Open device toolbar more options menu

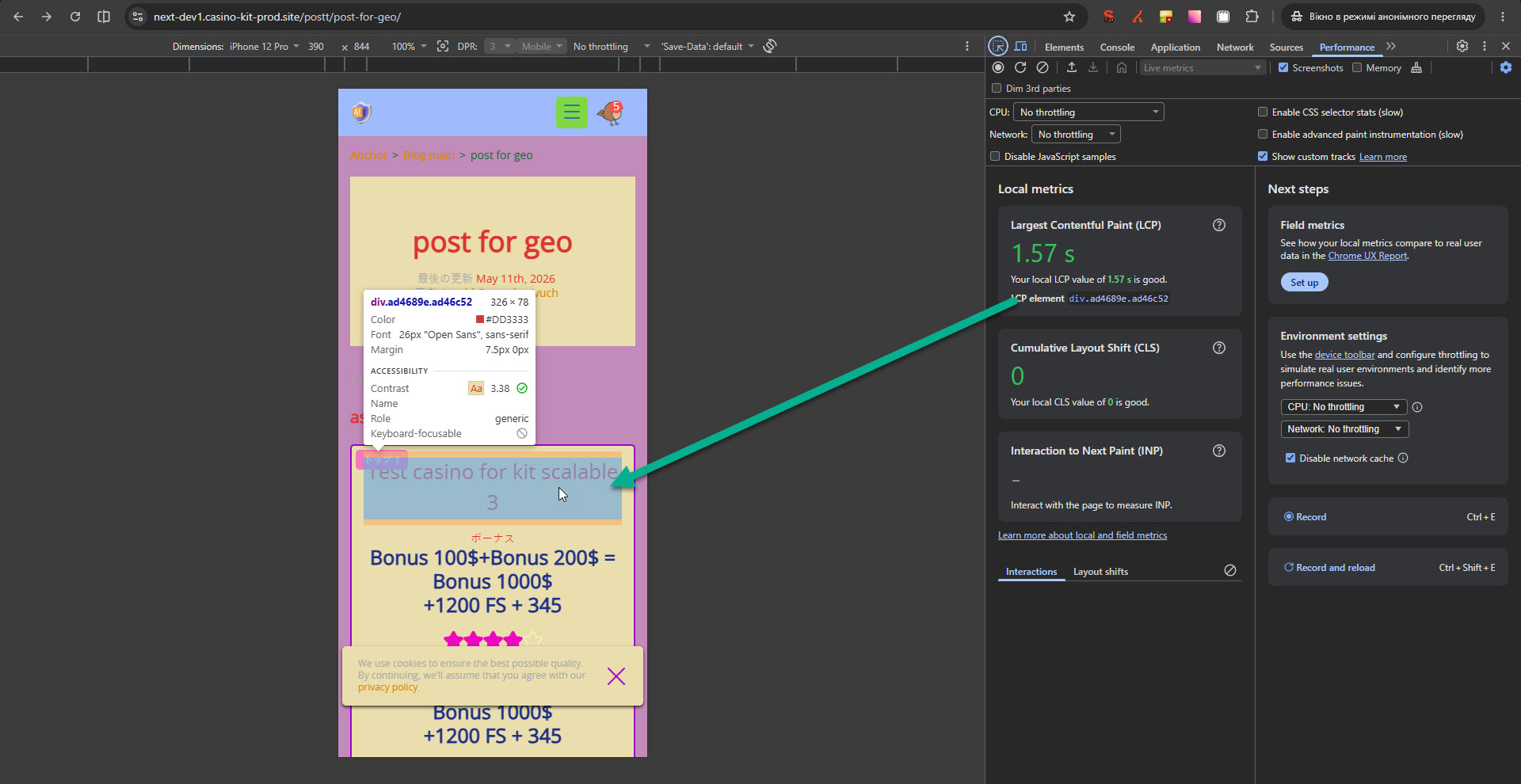pyautogui.click(x=967, y=46)
